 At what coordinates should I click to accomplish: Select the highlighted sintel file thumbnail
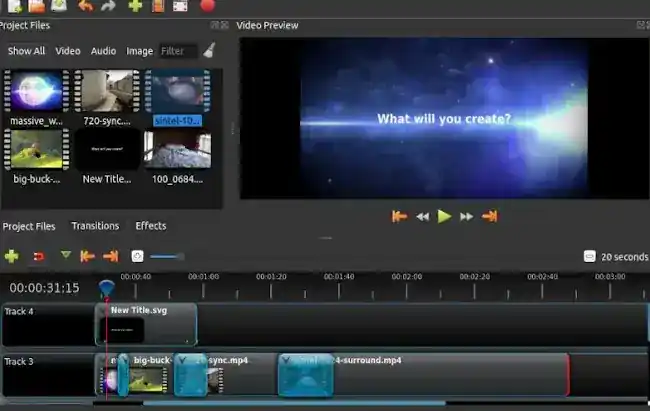click(x=177, y=91)
